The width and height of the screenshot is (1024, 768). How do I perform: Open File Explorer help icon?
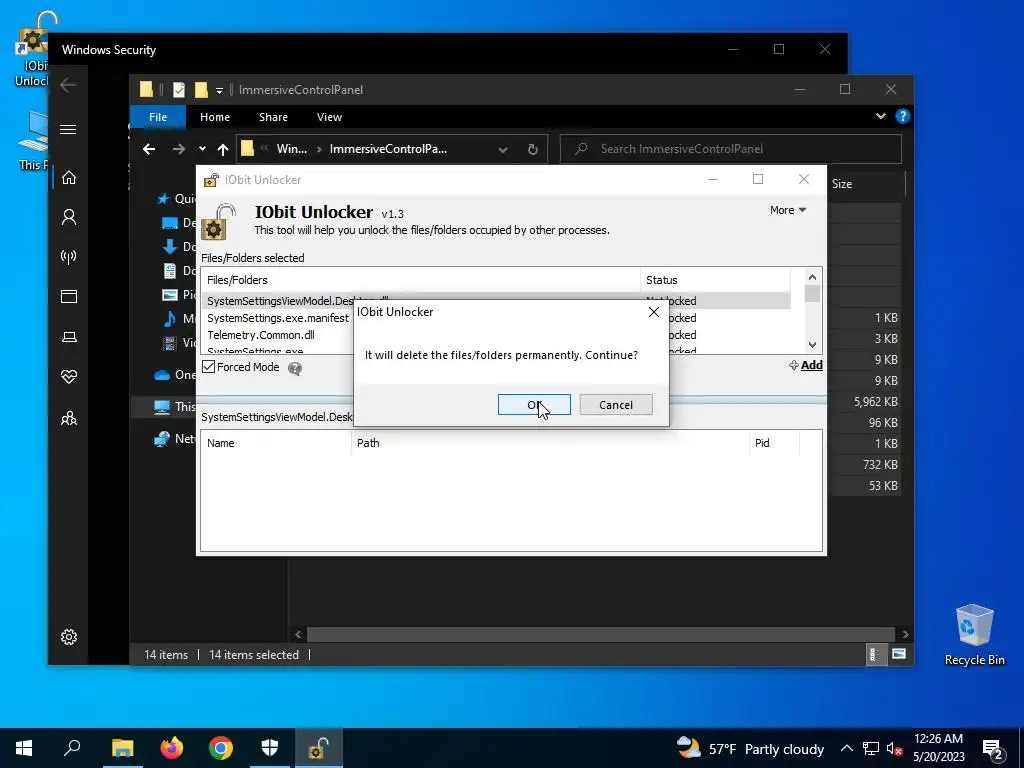click(903, 116)
